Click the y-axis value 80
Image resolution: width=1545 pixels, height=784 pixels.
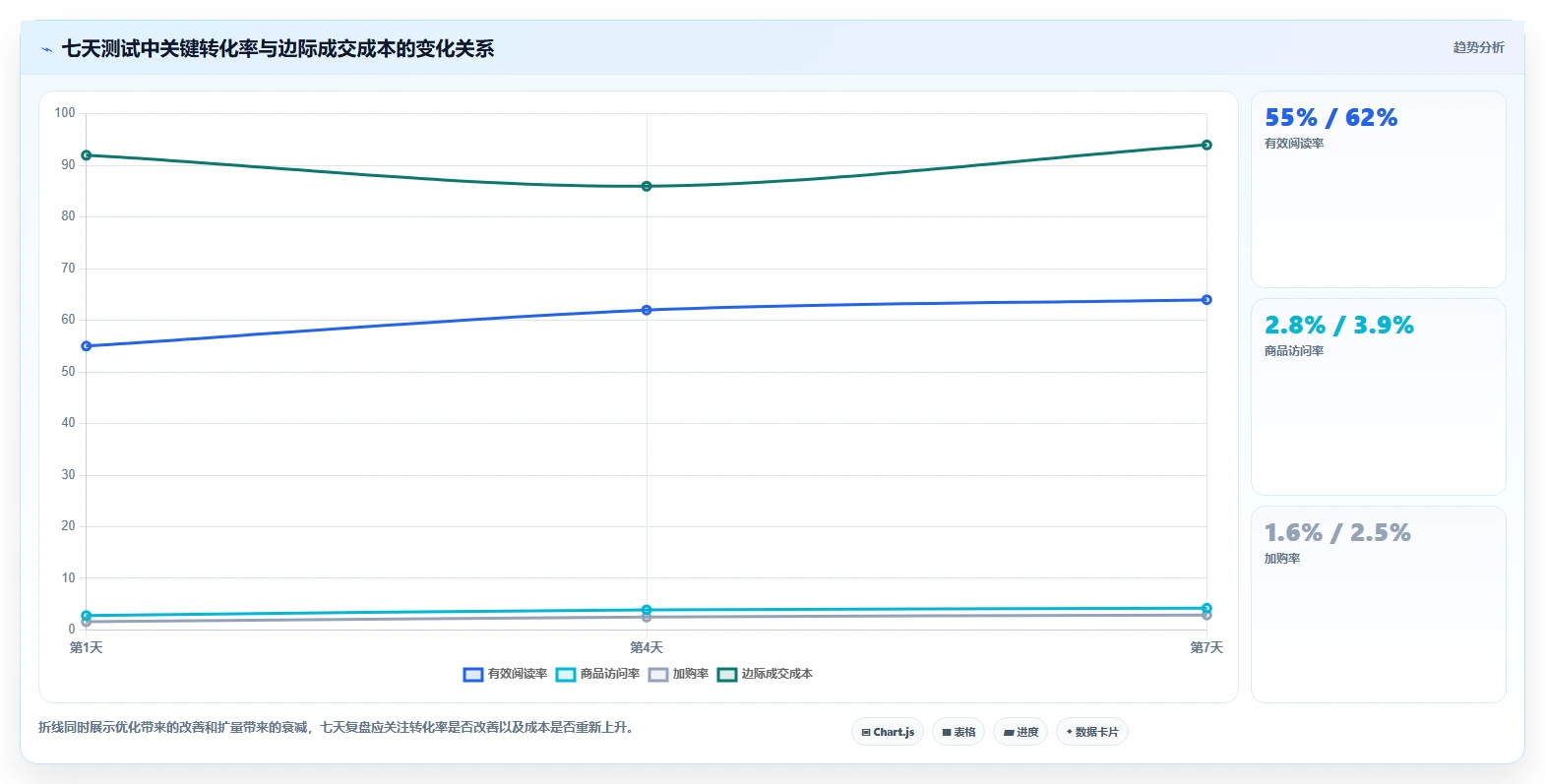[x=68, y=216]
